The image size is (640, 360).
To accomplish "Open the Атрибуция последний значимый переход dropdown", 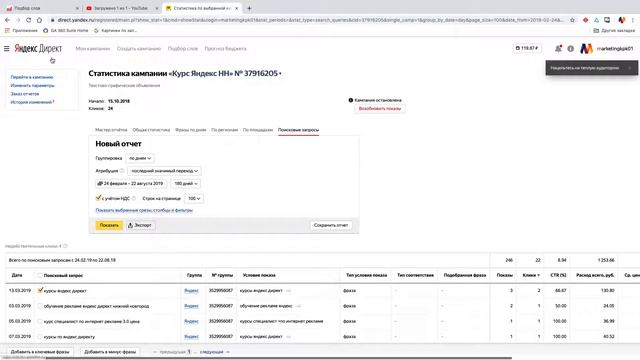I will [x=164, y=171].
